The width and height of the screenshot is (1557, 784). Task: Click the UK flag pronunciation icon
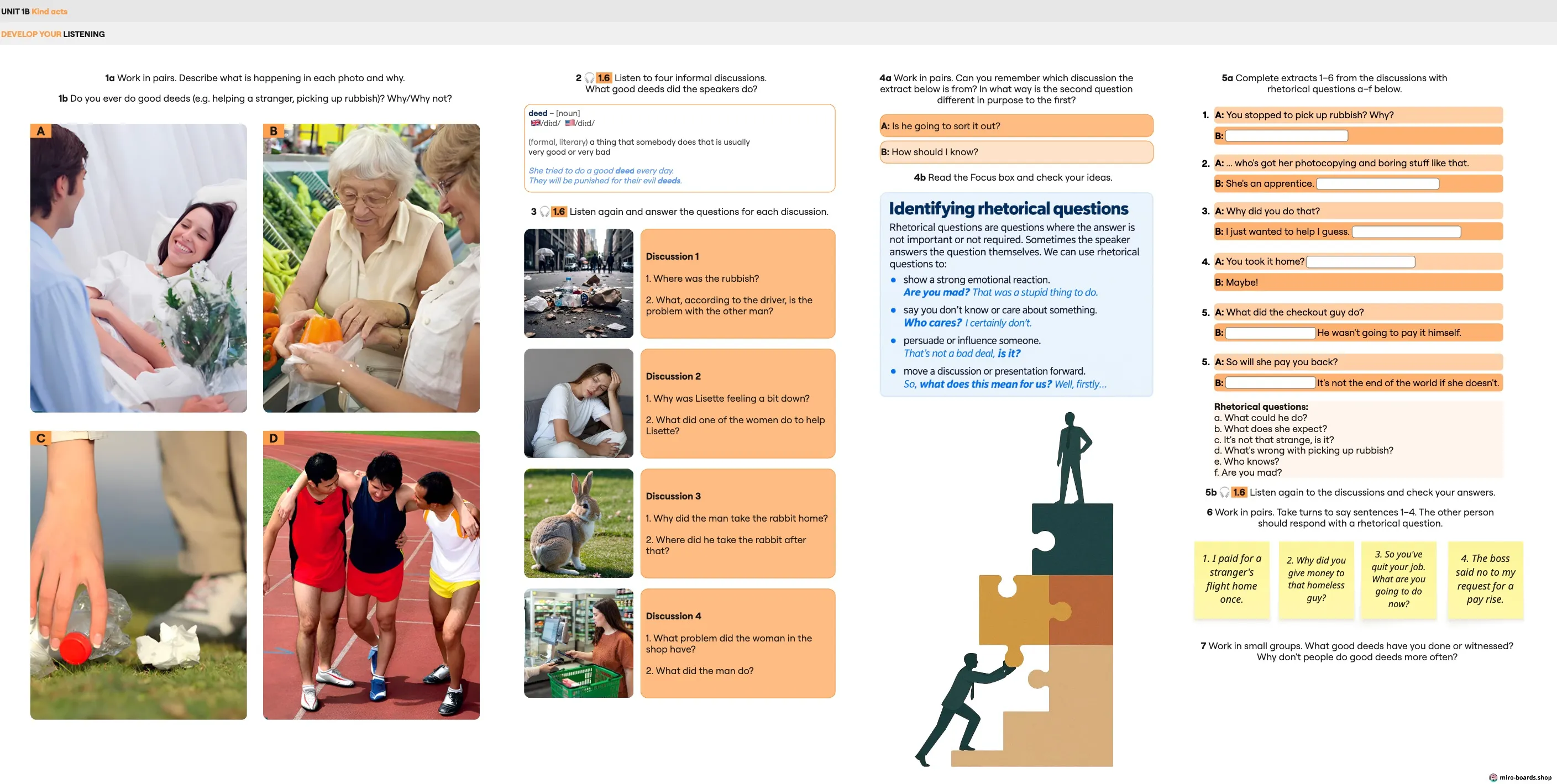[x=536, y=123]
